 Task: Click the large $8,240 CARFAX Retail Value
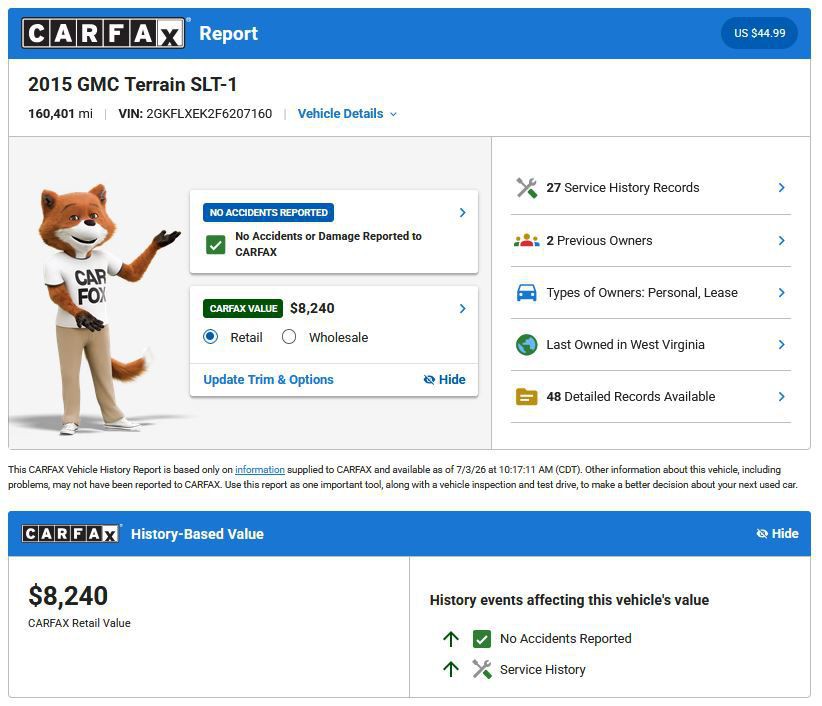point(68,596)
